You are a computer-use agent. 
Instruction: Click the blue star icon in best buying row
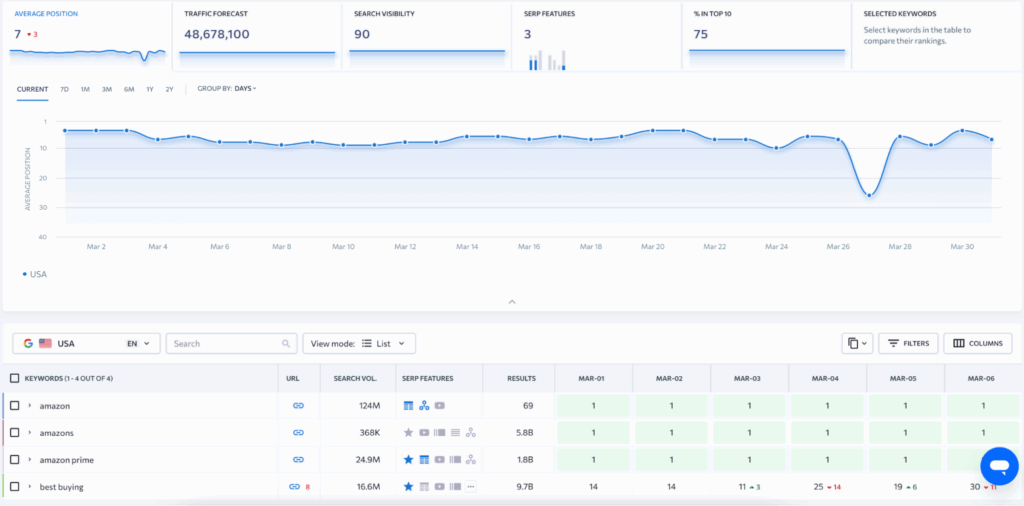408,486
